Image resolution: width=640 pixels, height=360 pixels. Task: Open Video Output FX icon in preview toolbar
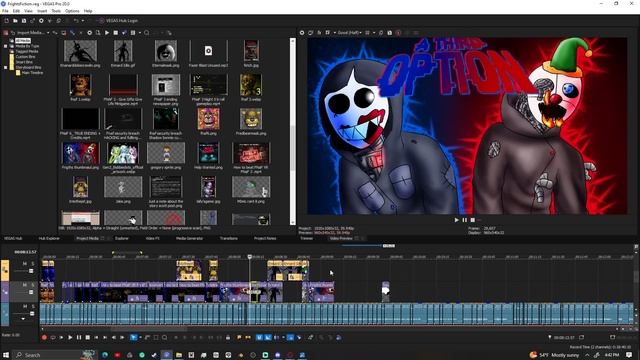pyautogui.click(x=319, y=33)
